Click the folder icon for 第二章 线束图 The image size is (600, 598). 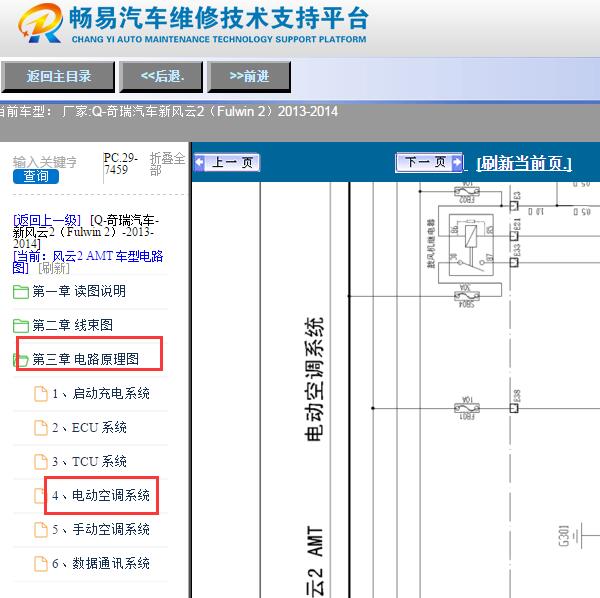click(x=21, y=326)
